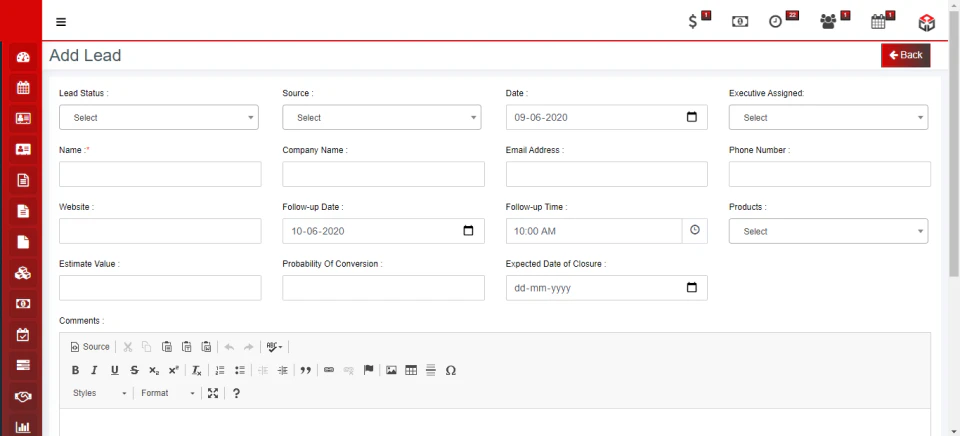960x436 pixels.
Task: Insert a numbered list
Action: pyautogui.click(x=220, y=370)
